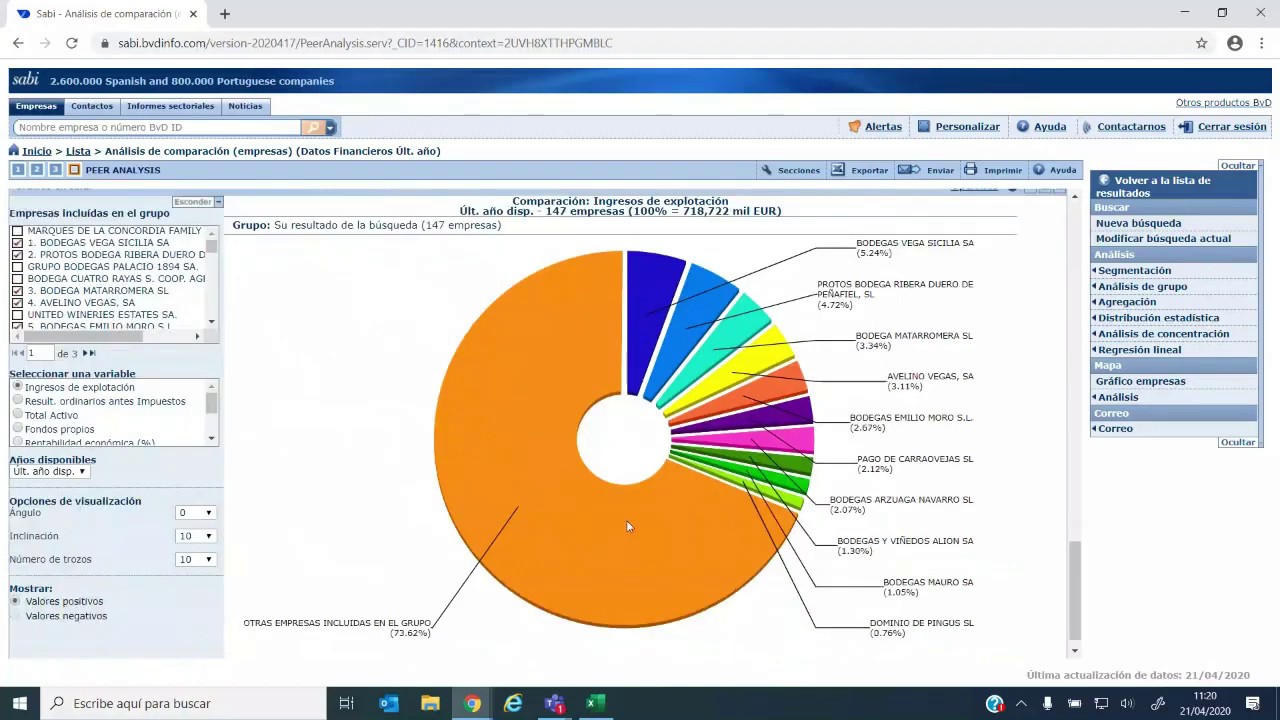The image size is (1280, 720).
Task: Expand the Segmentación analysis item
Action: 1134,271
